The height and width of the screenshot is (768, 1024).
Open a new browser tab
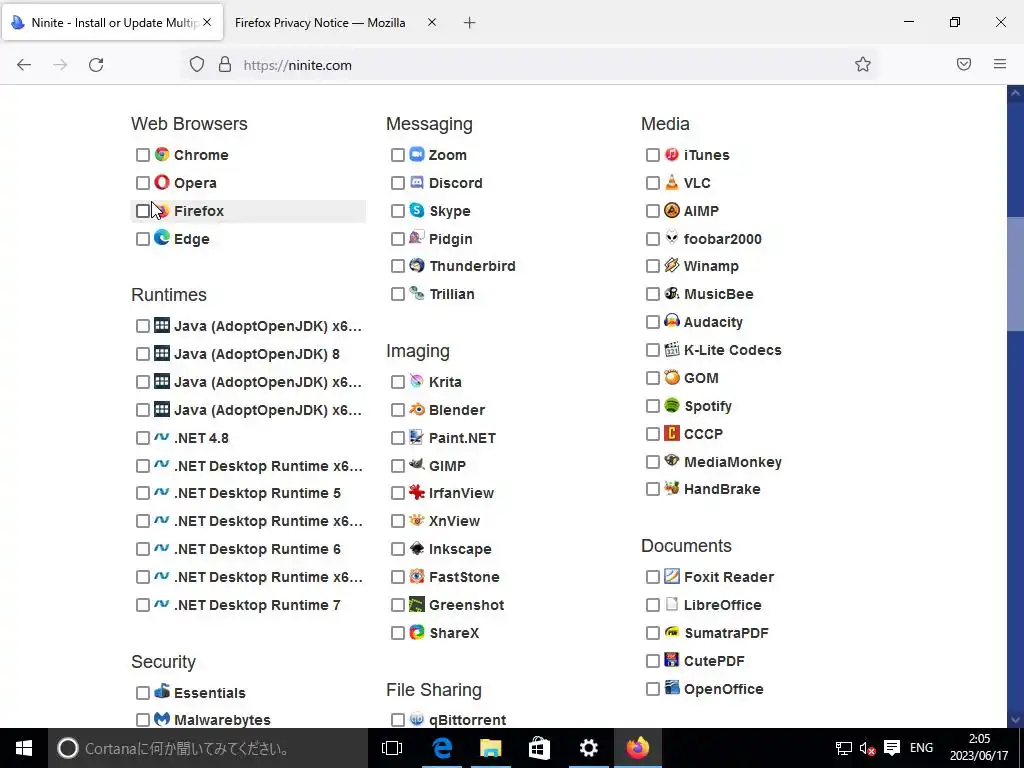(x=470, y=23)
